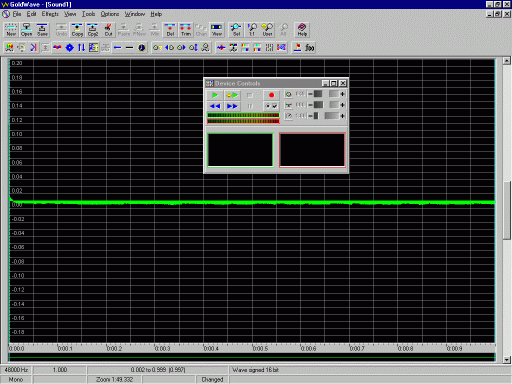The image size is (512, 384).
Task: Cut the selection using the Cut button
Action: pyautogui.click(x=108, y=30)
